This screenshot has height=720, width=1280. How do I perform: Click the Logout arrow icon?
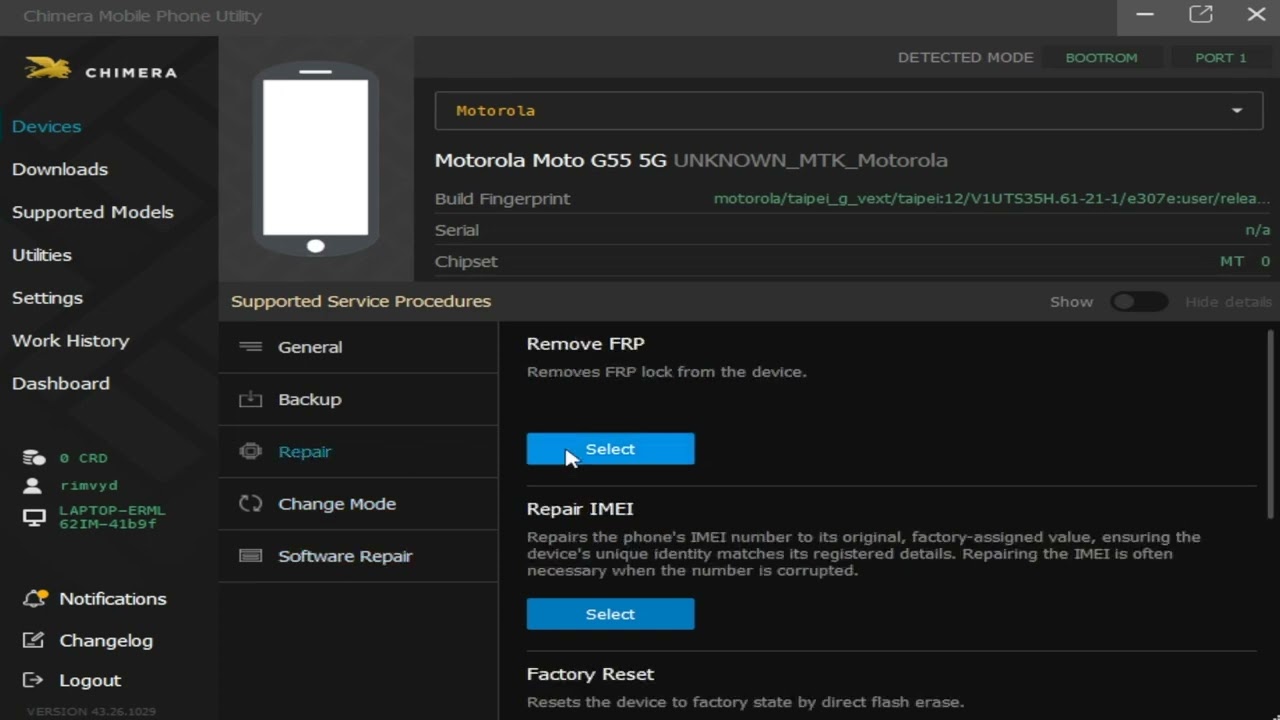click(x=33, y=680)
